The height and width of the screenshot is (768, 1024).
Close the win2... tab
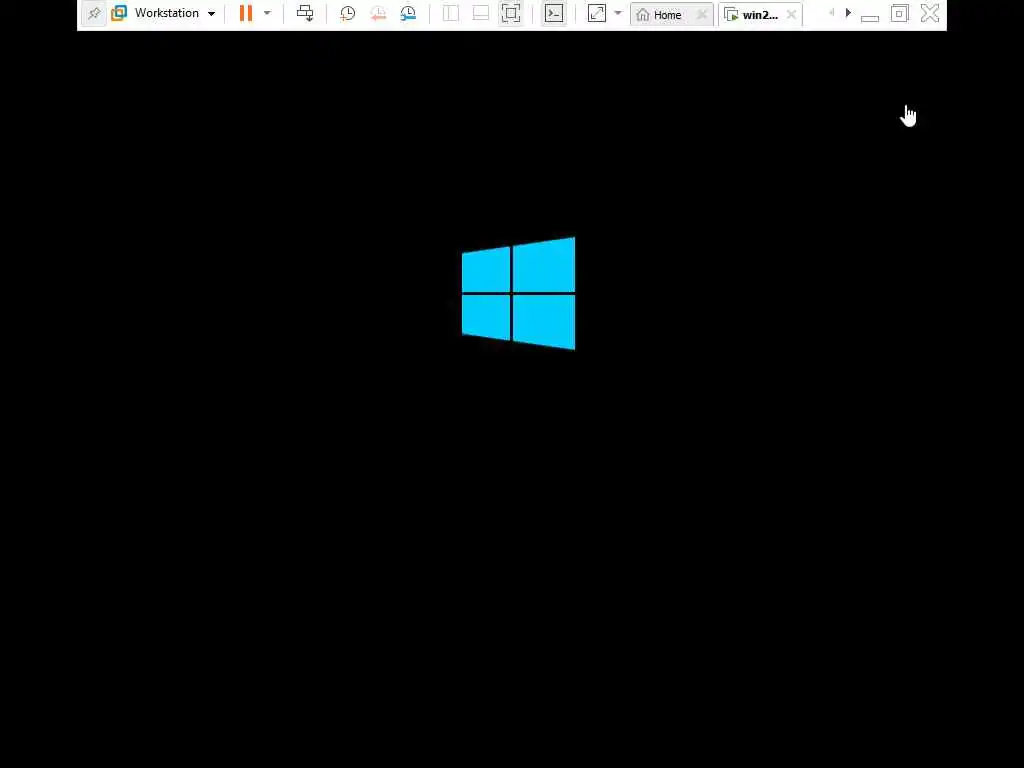point(791,14)
